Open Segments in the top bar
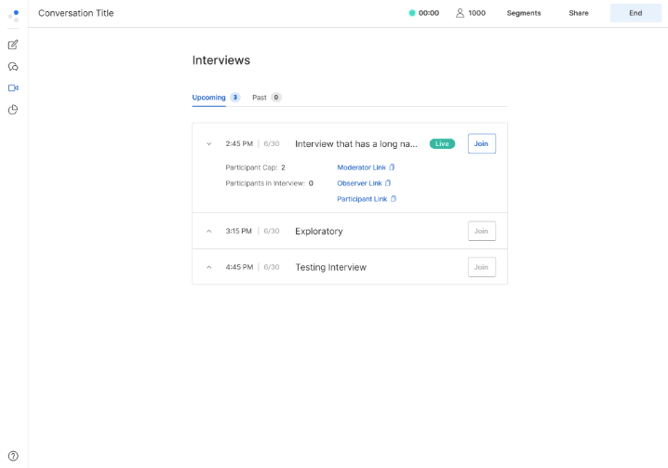Image resolution: width=668 pixels, height=468 pixels. click(x=524, y=13)
